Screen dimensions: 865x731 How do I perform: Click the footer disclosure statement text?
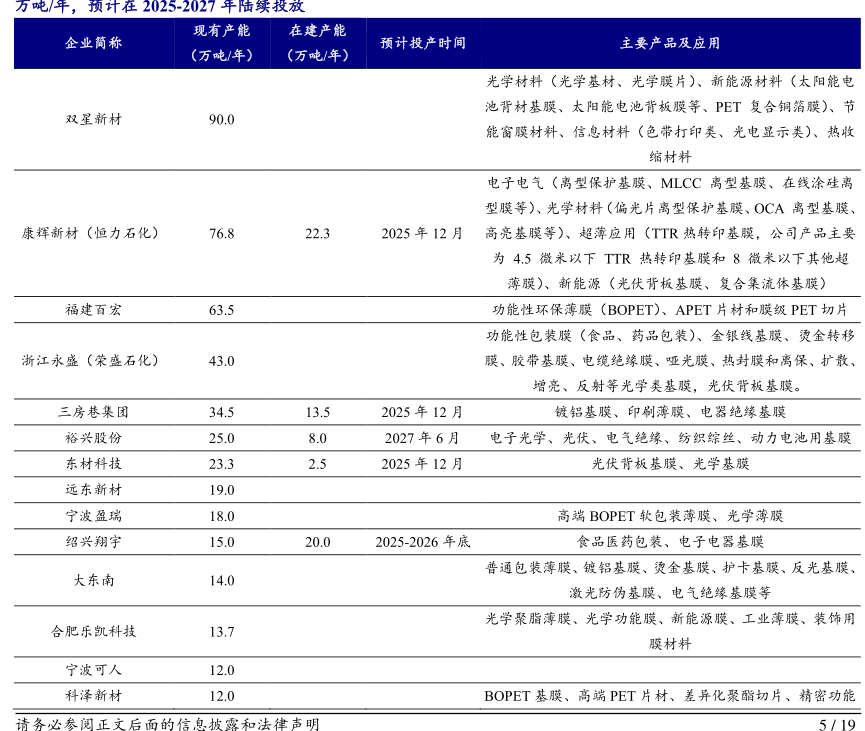pos(168,723)
